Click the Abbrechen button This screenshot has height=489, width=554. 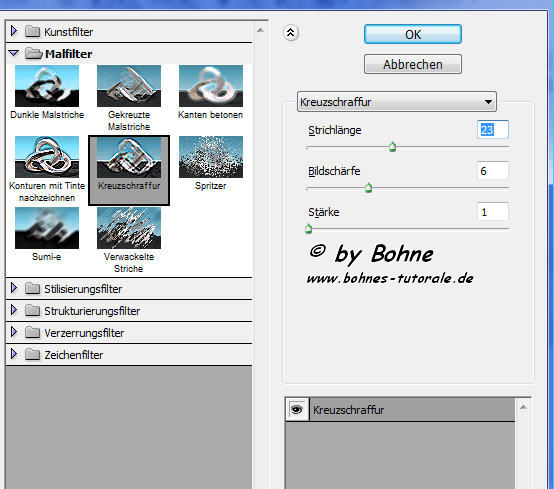click(x=413, y=64)
